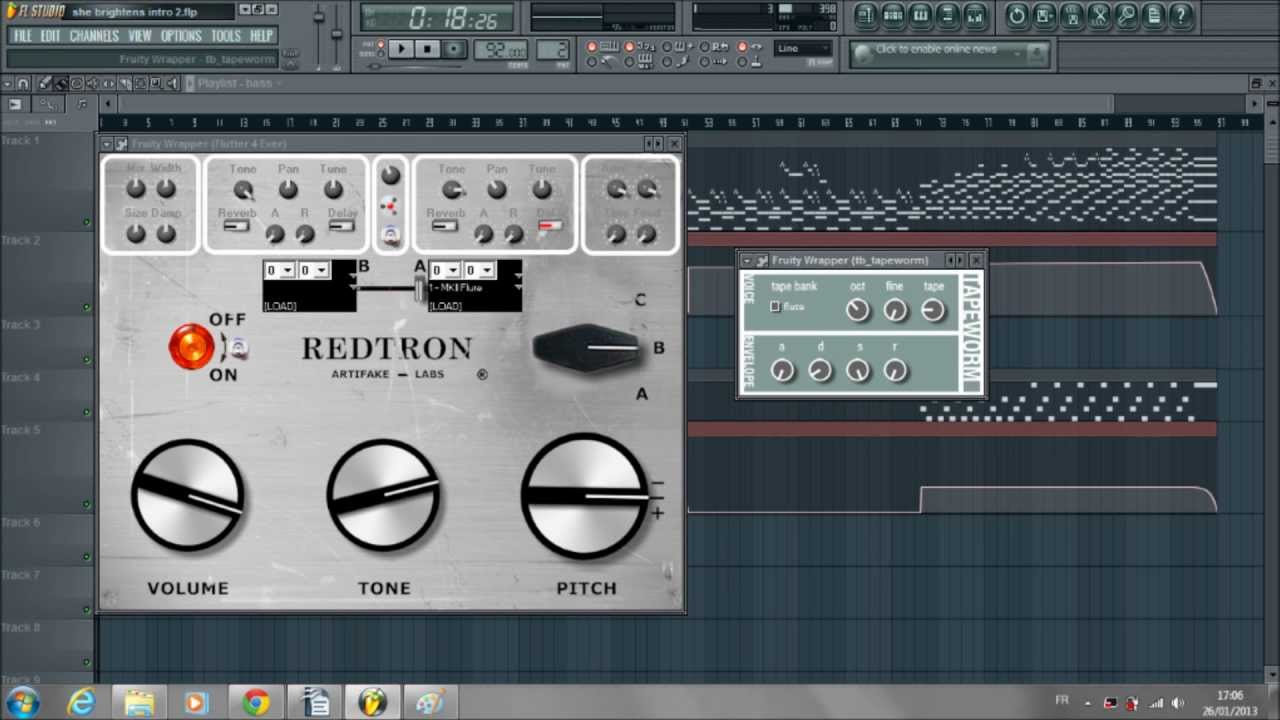Toggle the right section red Delay switch

coord(550,226)
